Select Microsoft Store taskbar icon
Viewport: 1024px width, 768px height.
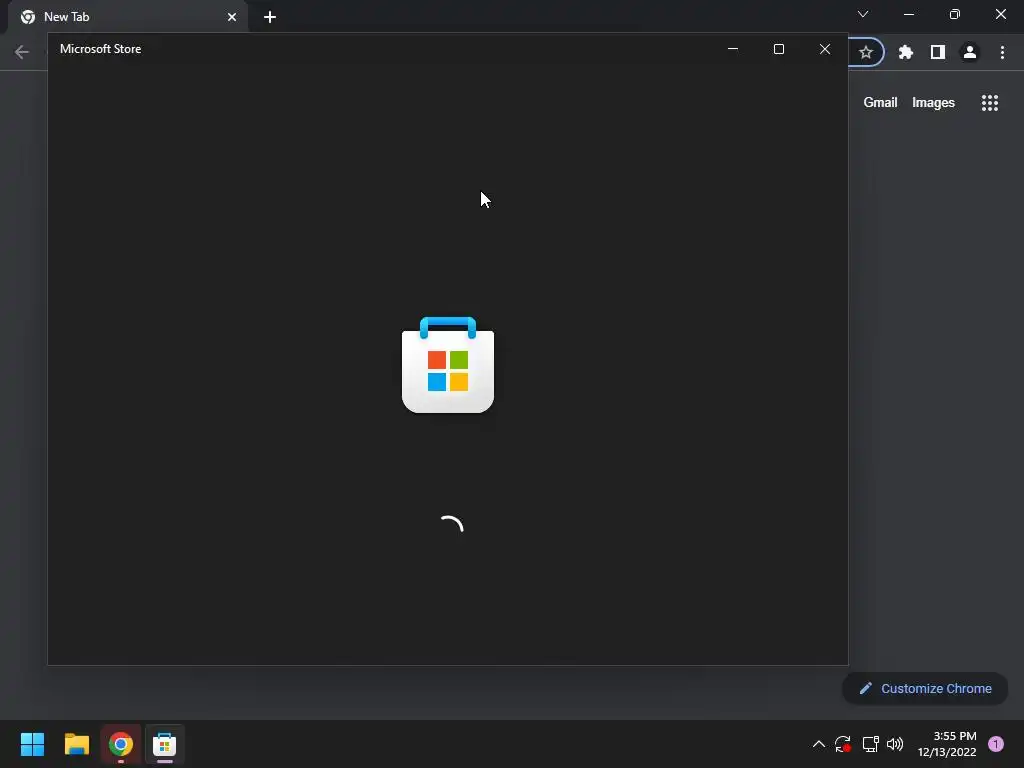click(x=165, y=744)
